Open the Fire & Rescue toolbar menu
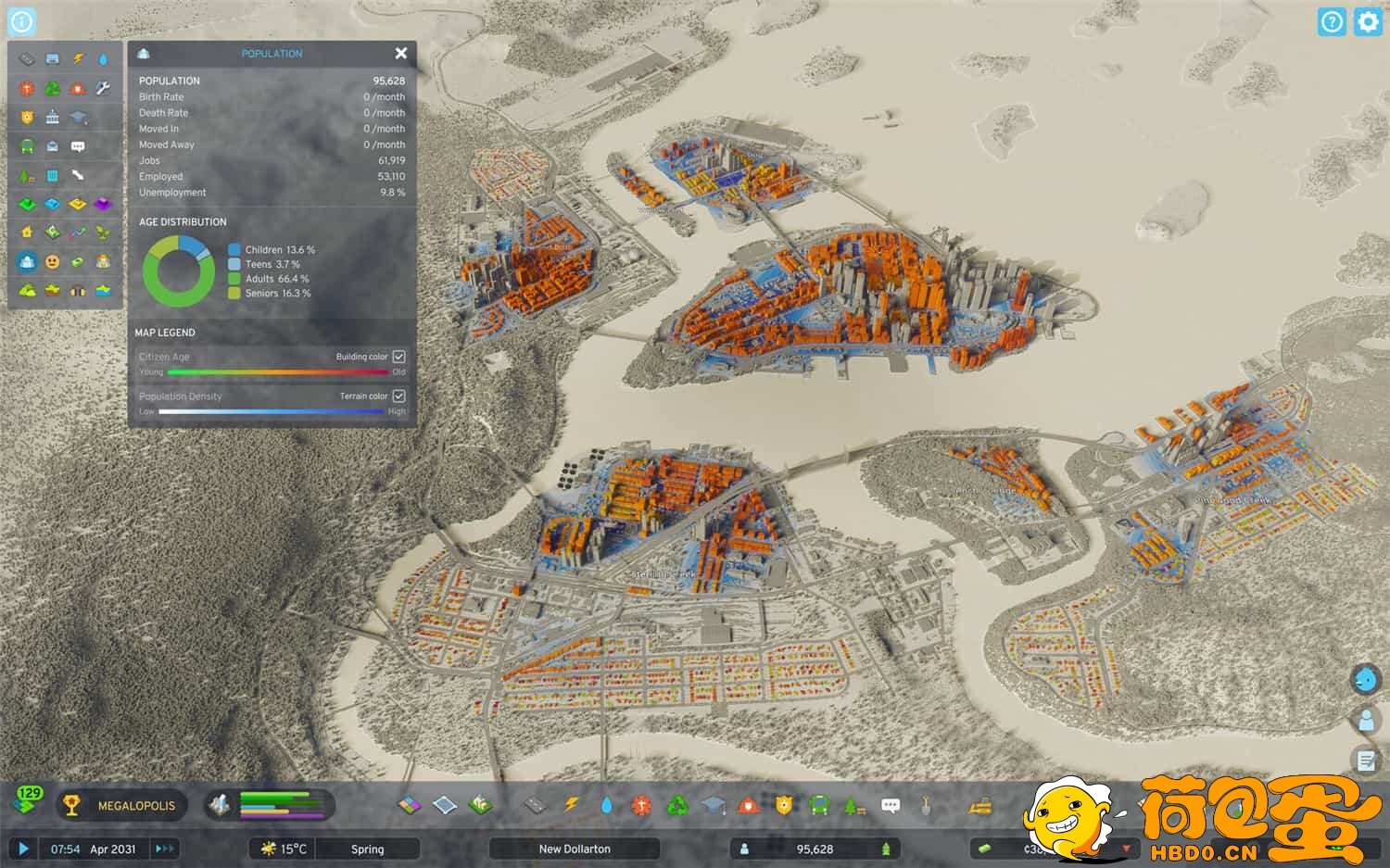Screen dimensions: 1390x868 pos(748,805)
